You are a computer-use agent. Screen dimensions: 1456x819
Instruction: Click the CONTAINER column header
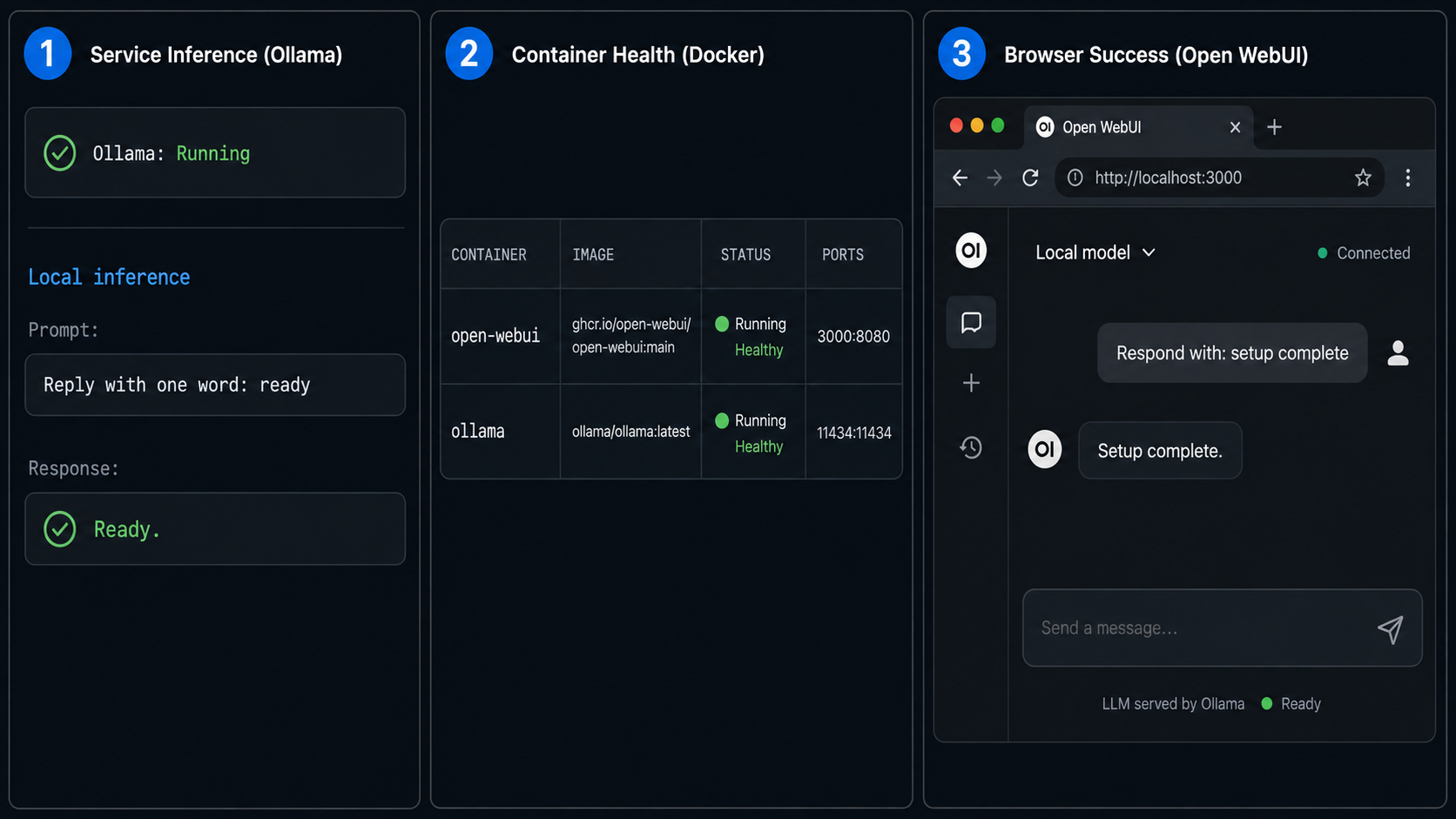point(489,255)
